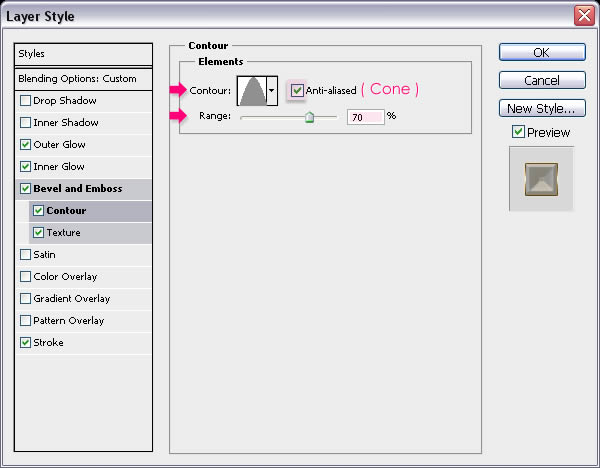Open the Gradient Overlay settings label

point(72,298)
